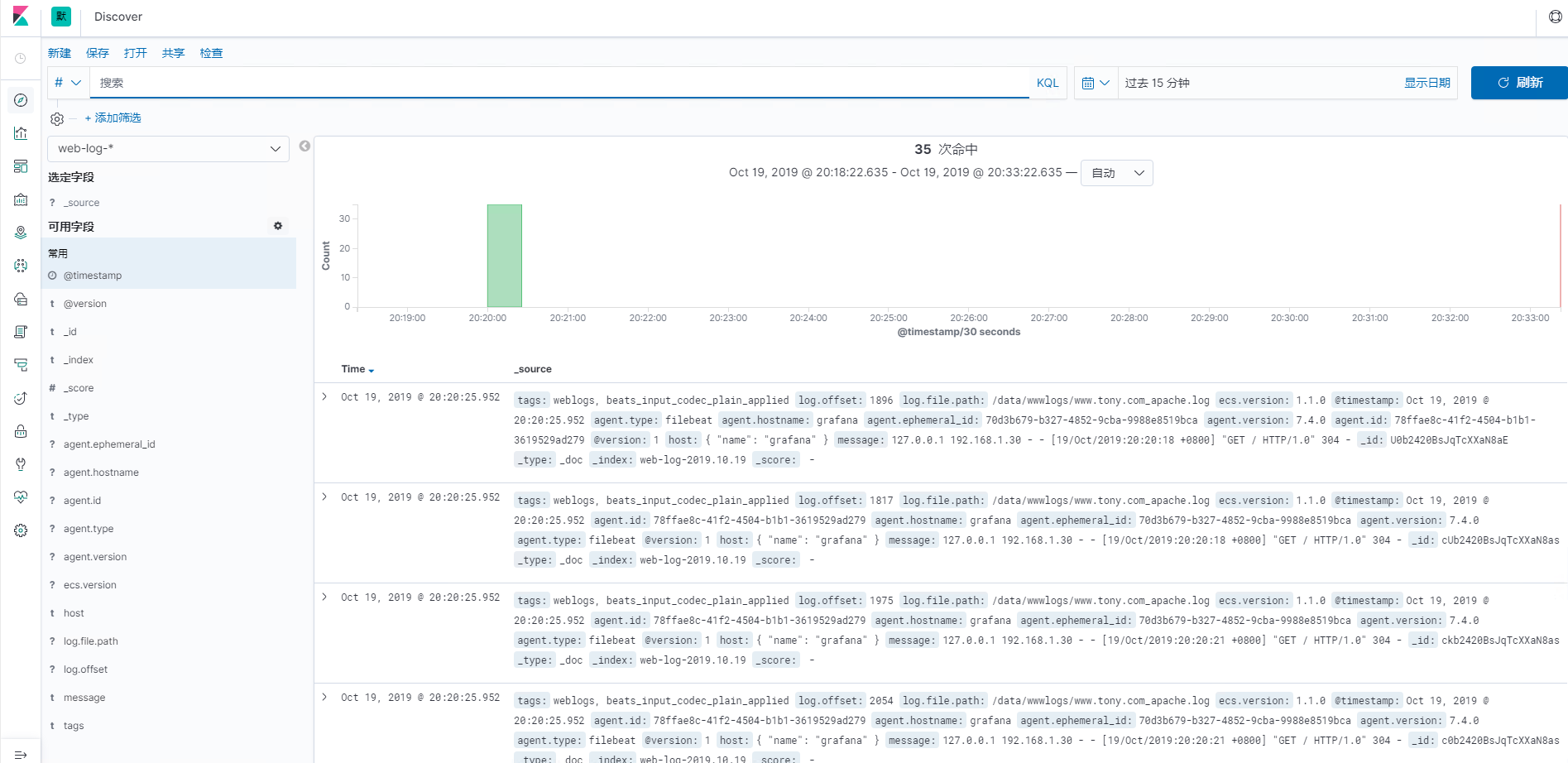The width and height of the screenshot is (1568, 763).
Task: Click 保存 in the top menu
Action: (x=98, y=53)
